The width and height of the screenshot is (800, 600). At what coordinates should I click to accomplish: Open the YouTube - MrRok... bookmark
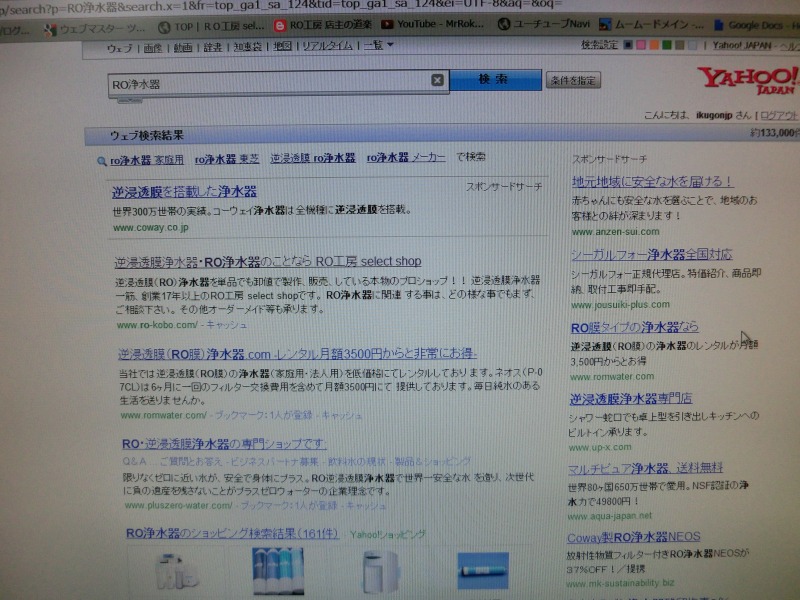[x=433, y=24]
